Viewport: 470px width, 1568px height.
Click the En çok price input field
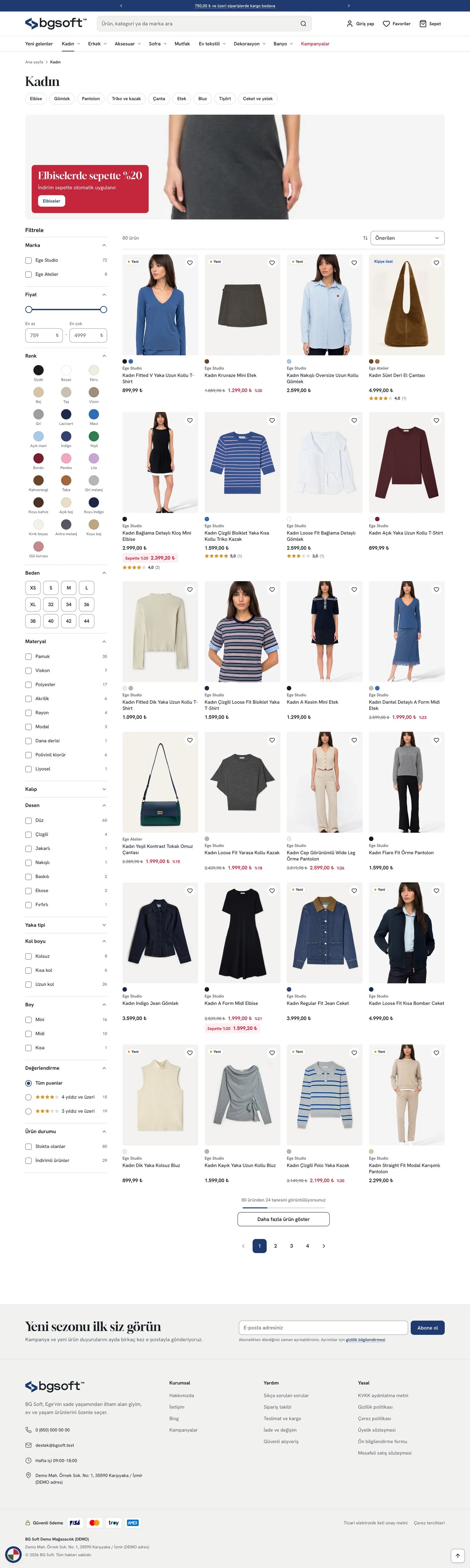click(x=88, y=335)
